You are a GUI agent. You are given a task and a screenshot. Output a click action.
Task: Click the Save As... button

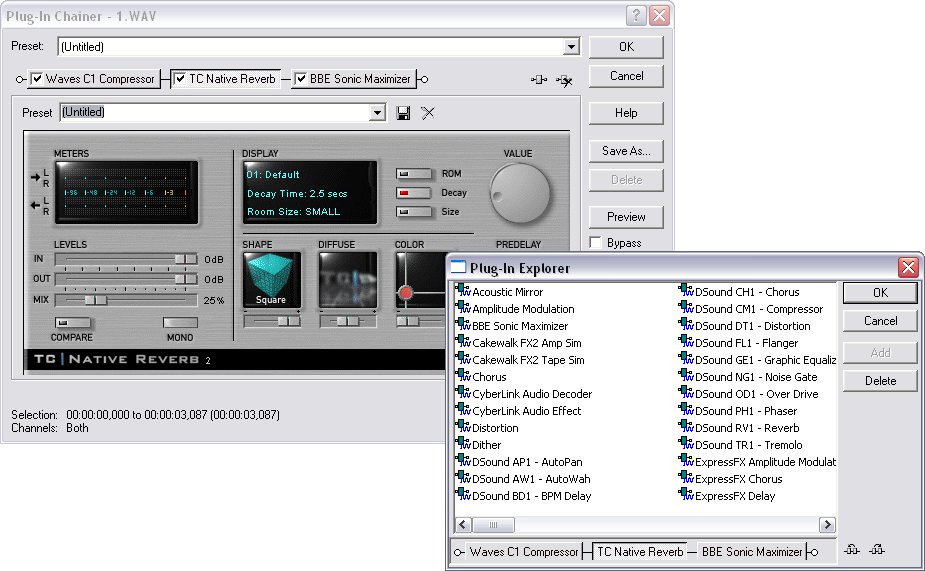pos(626,151)
